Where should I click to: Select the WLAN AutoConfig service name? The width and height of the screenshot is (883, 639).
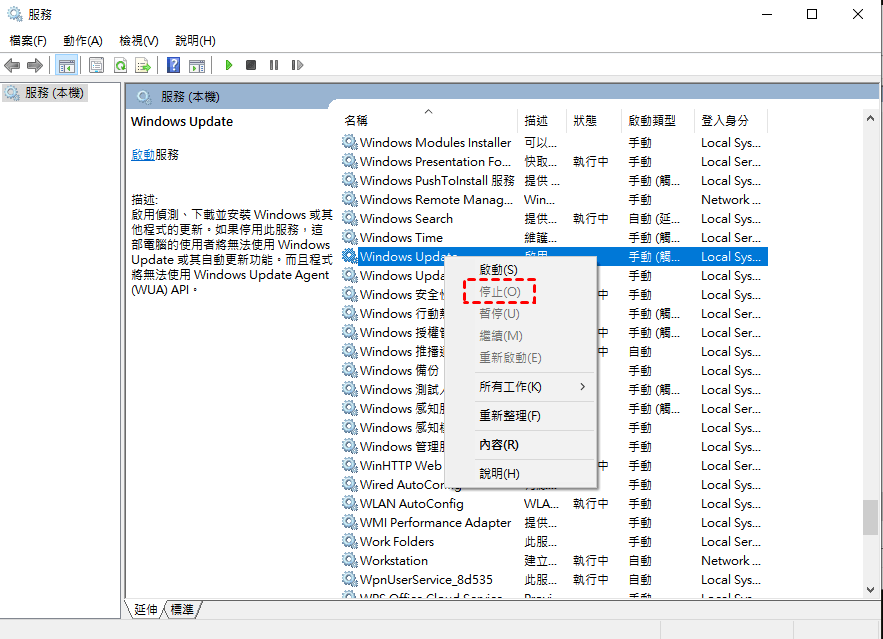(x=412, y=503)
